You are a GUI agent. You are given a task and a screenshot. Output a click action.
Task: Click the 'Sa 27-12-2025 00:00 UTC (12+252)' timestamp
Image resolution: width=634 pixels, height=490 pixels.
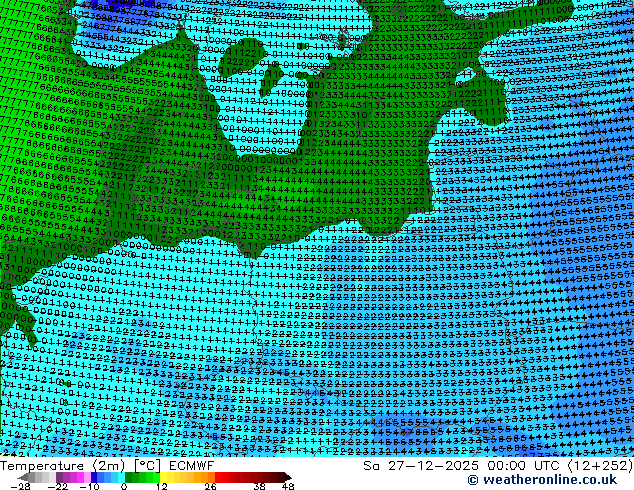(x=498, y=466)
